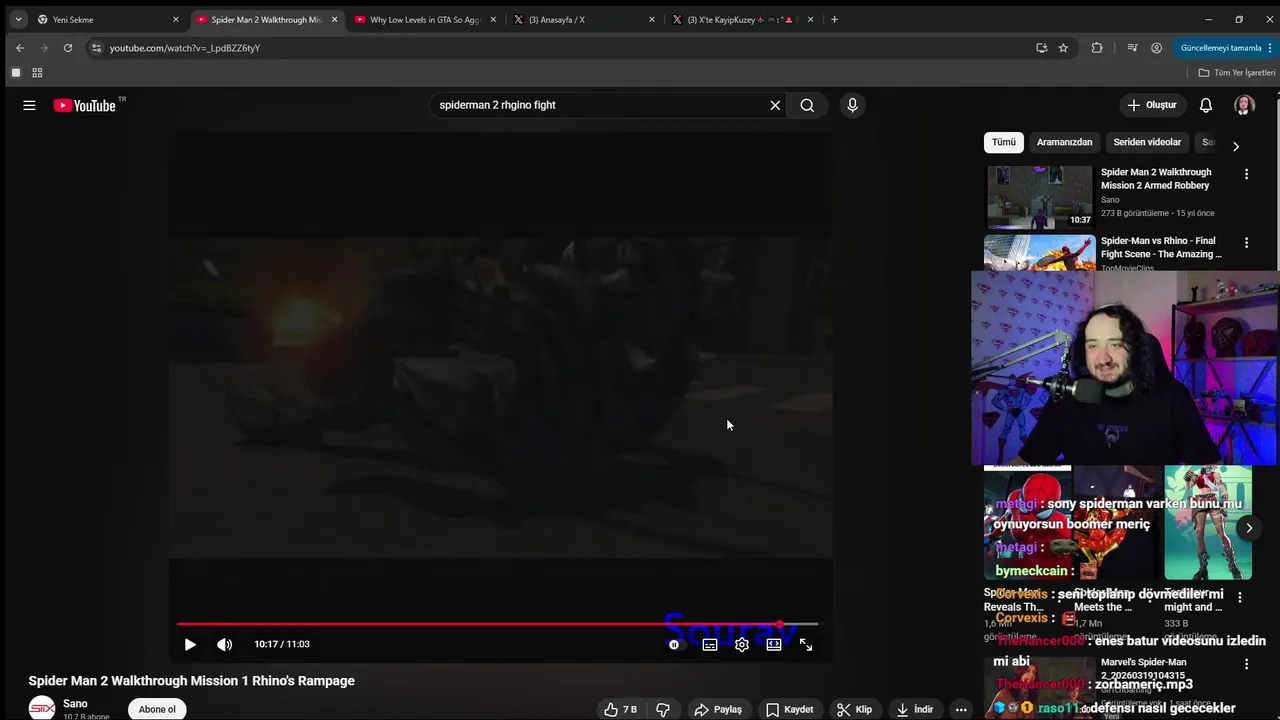This screenshot has width=1280, height=720.
Task: Go back in browser history
Action: (20, 48)
